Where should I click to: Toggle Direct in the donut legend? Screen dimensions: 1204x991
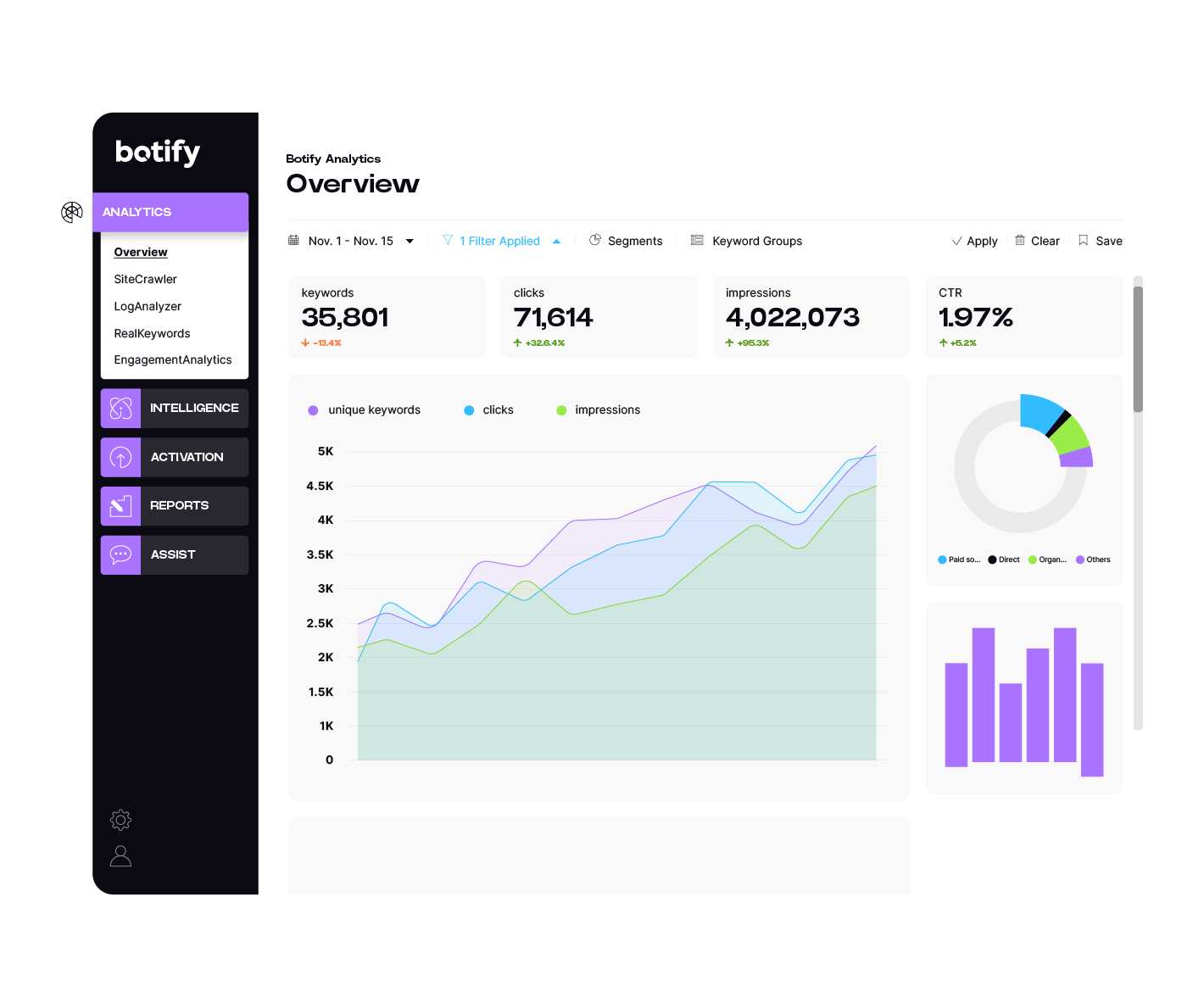click(x=1004, y=560)
